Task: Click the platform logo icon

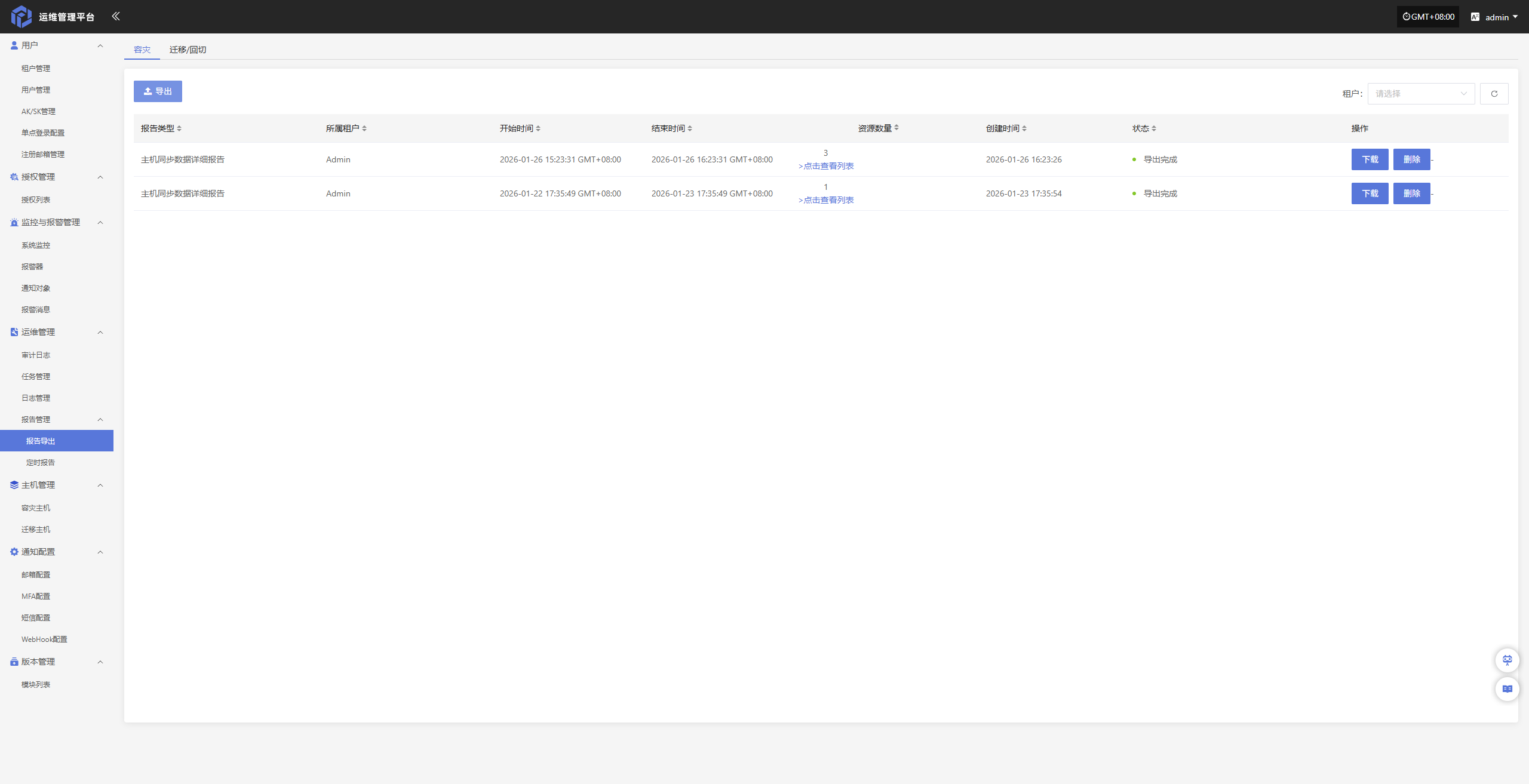Action: pos(22,17)
